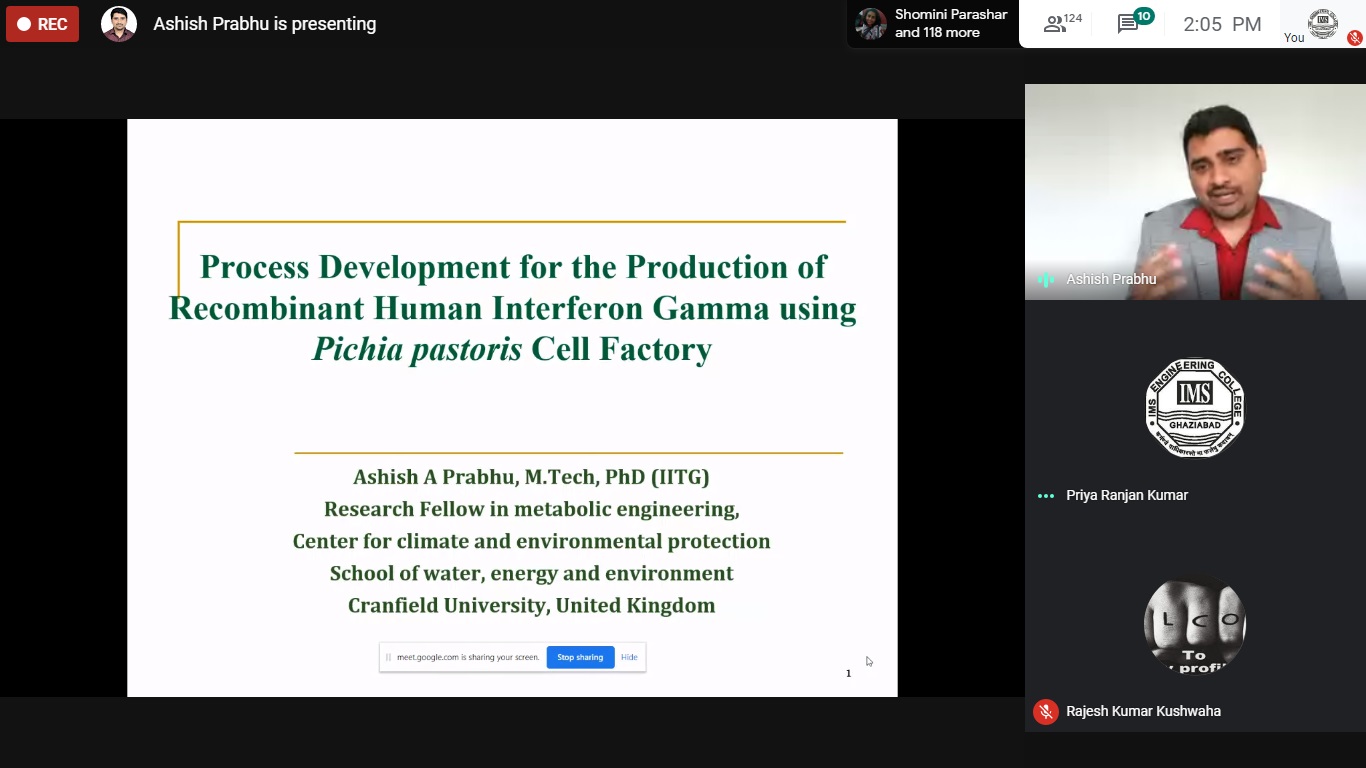
Task: Click three-dot indicator beside Priya Ranjan Kumar
Action: click(x=1046, y=496)
